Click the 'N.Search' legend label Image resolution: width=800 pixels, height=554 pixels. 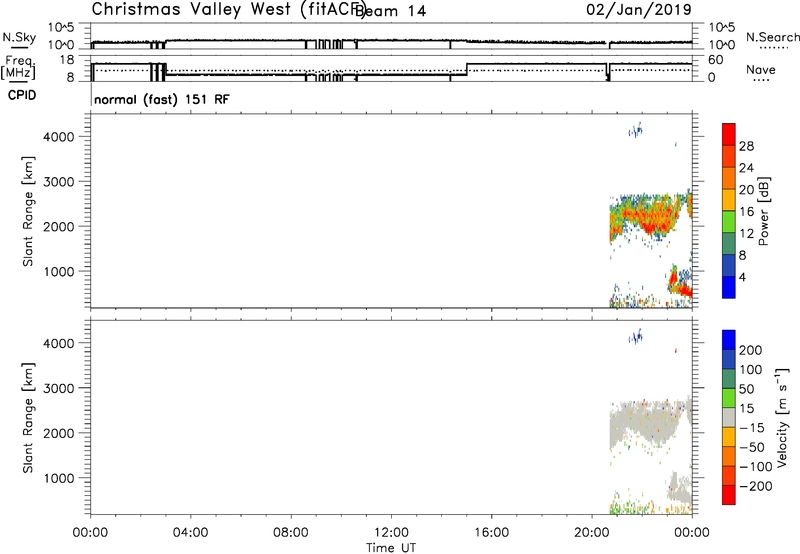click(x=772, y=37)
